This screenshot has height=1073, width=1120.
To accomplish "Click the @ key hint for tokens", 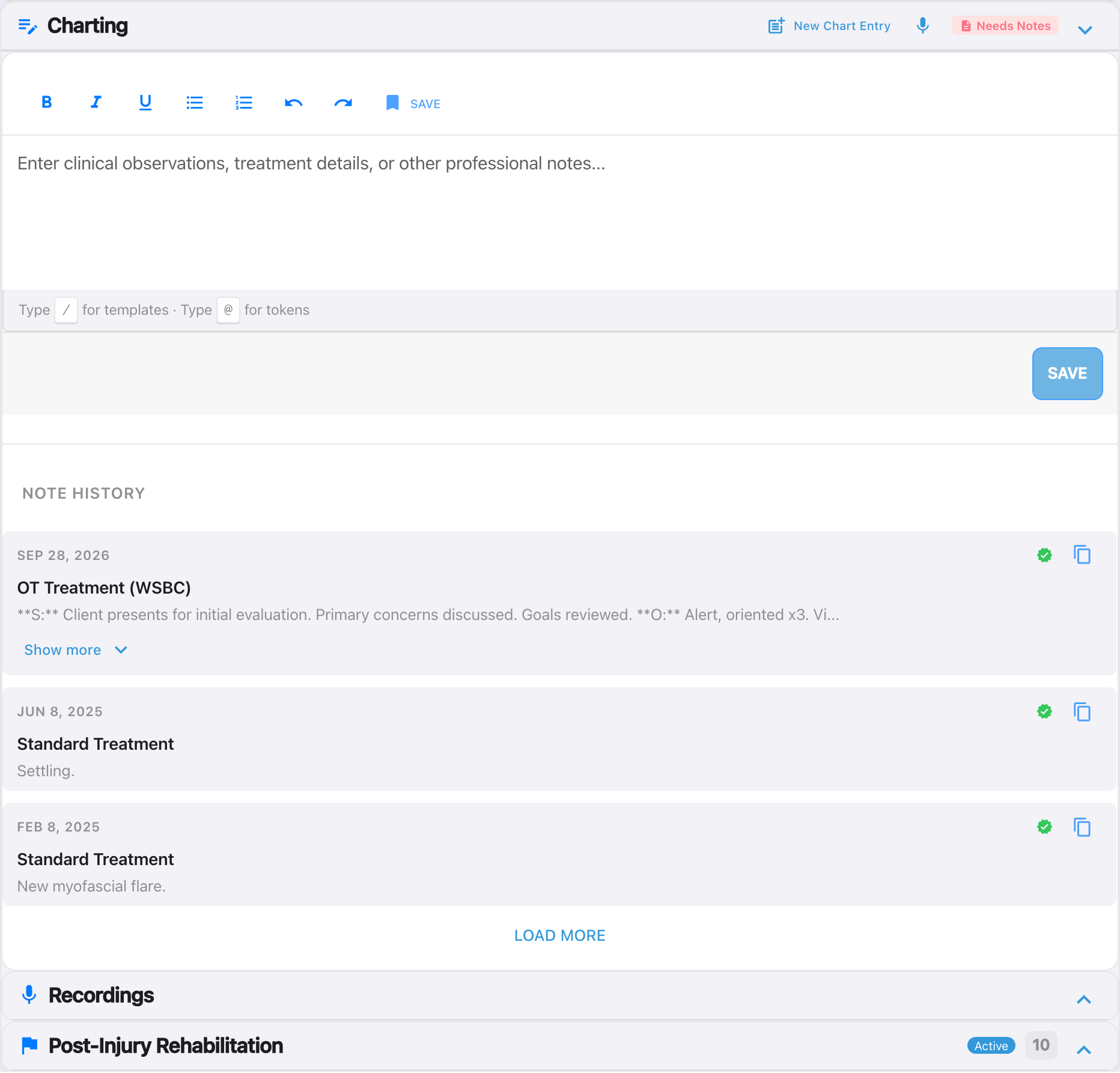I will [228, 310].
